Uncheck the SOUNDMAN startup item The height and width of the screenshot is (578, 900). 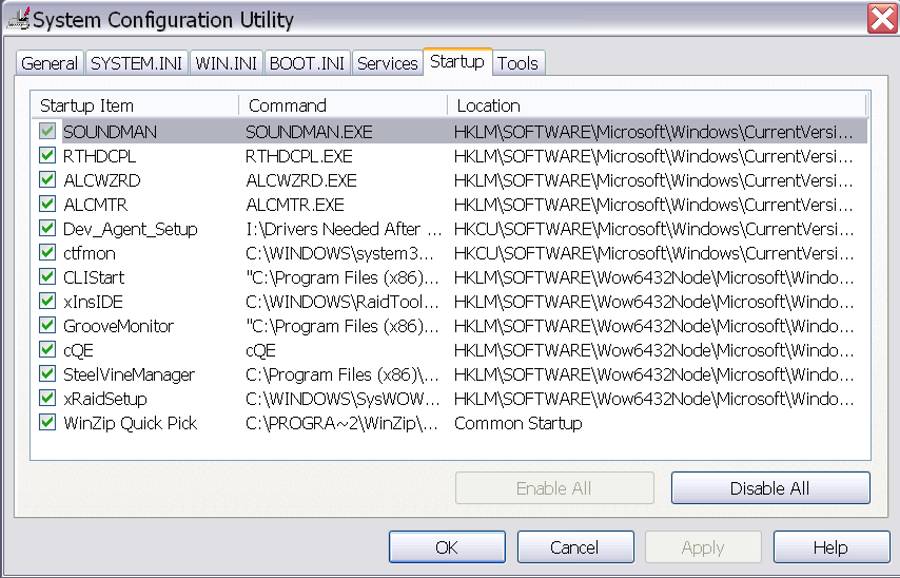coord(47,131)
